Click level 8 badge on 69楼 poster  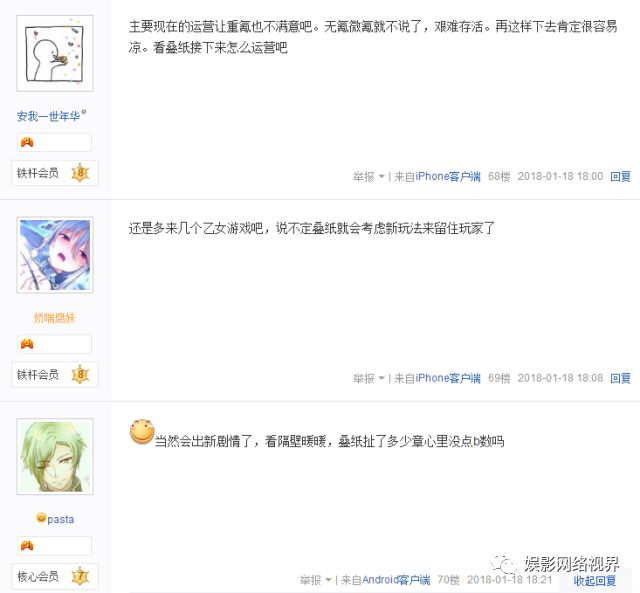pos(80,374)
